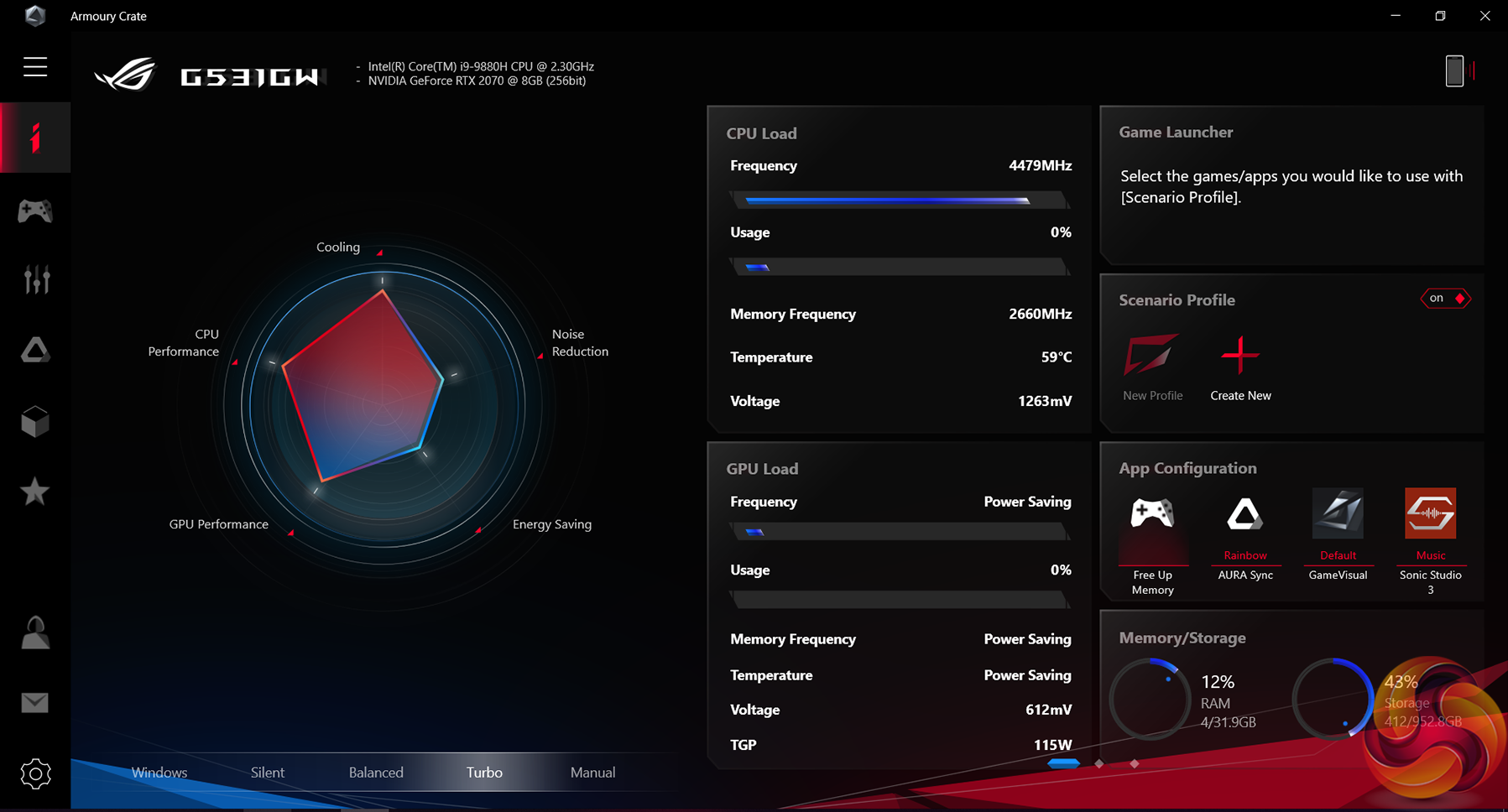This screenshot has height=812, width=1508.
Task: Click the 2660MHz memory frequency value
Action: 1041,314
